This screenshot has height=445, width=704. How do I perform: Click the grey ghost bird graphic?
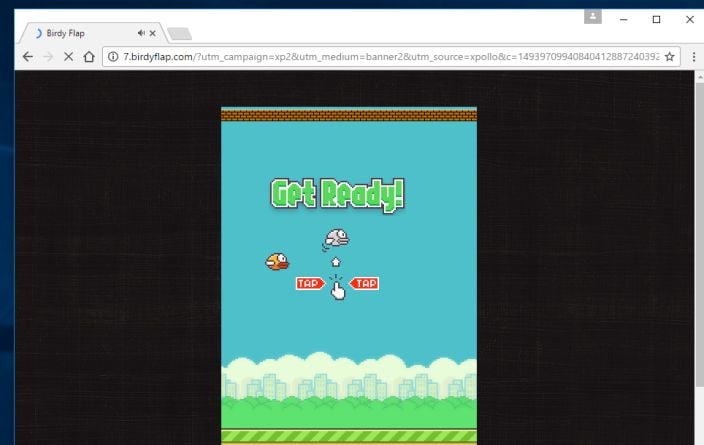point(336,239)
